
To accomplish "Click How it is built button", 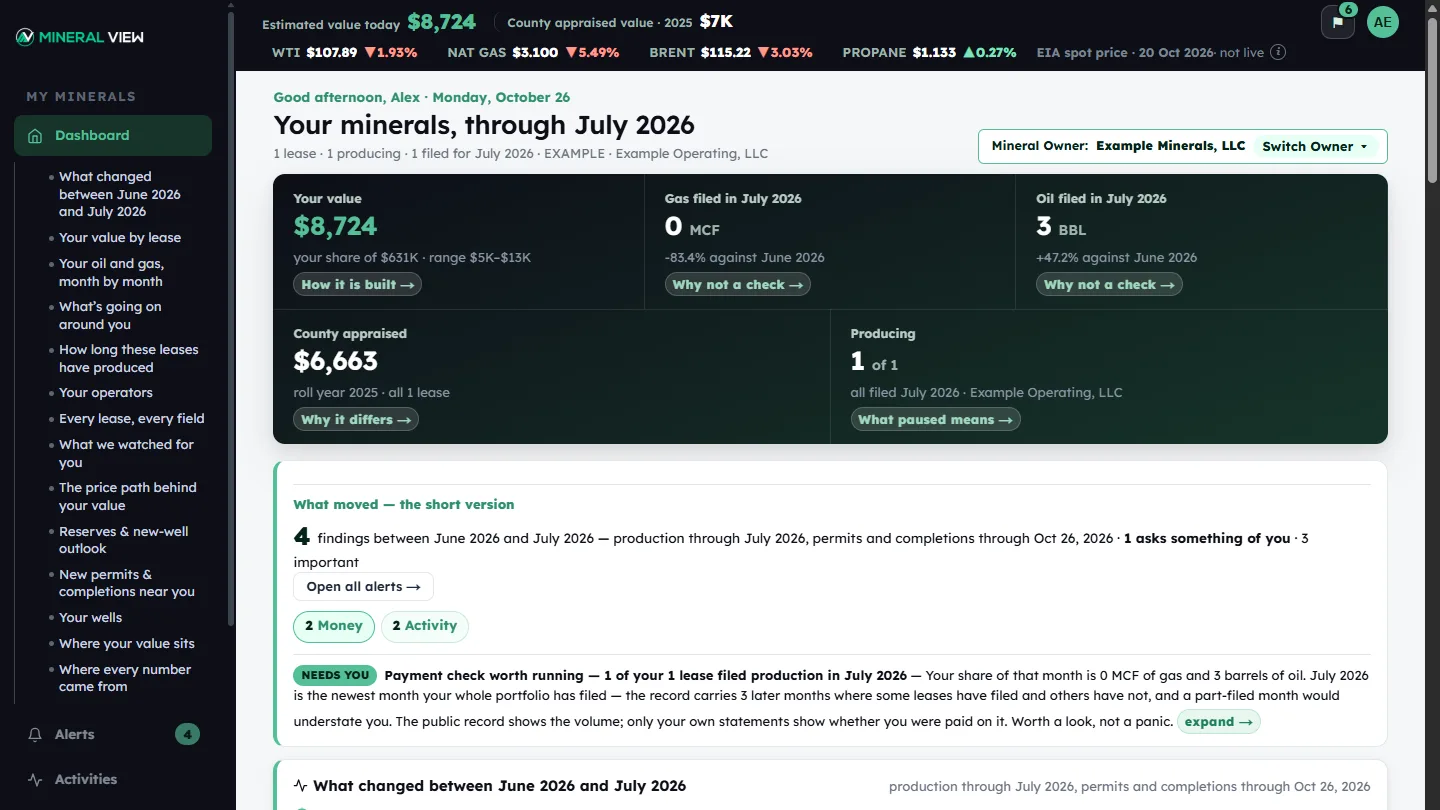I will 357,285.
